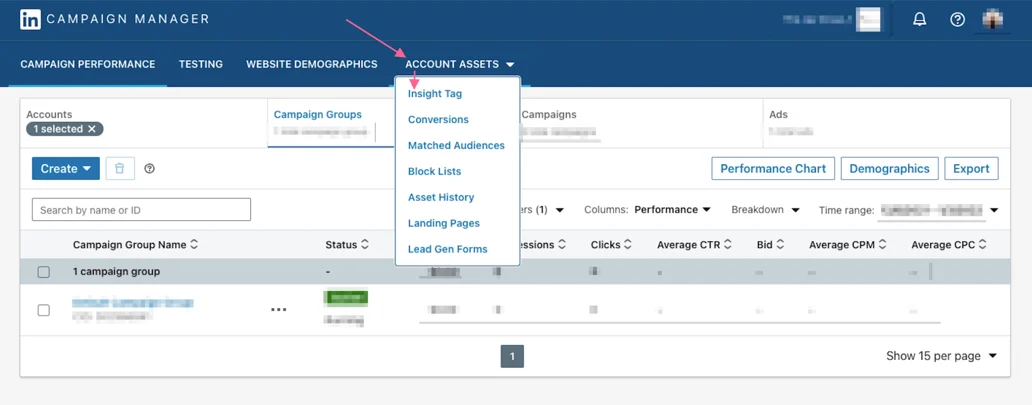Select Lead Gen Forms menu item
Image resolution: width=1032 pixels, height=405 pixels.
coord(448,249)
